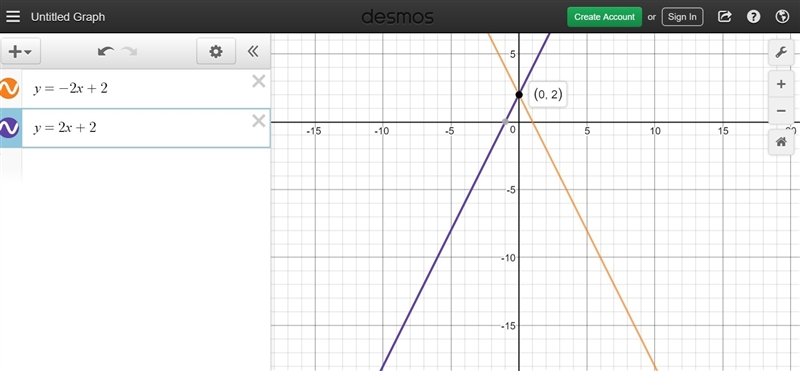Delete the y=-2x+2 expression
The width and height of the screenshot is (800, 371).
(259, 81)
